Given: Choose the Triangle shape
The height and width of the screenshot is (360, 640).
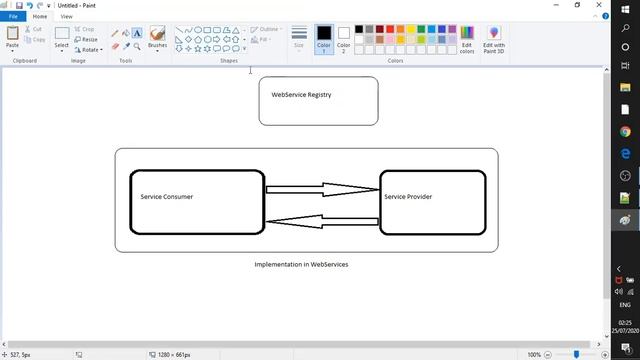Looking at the screenshot, I should click(236, 30).
